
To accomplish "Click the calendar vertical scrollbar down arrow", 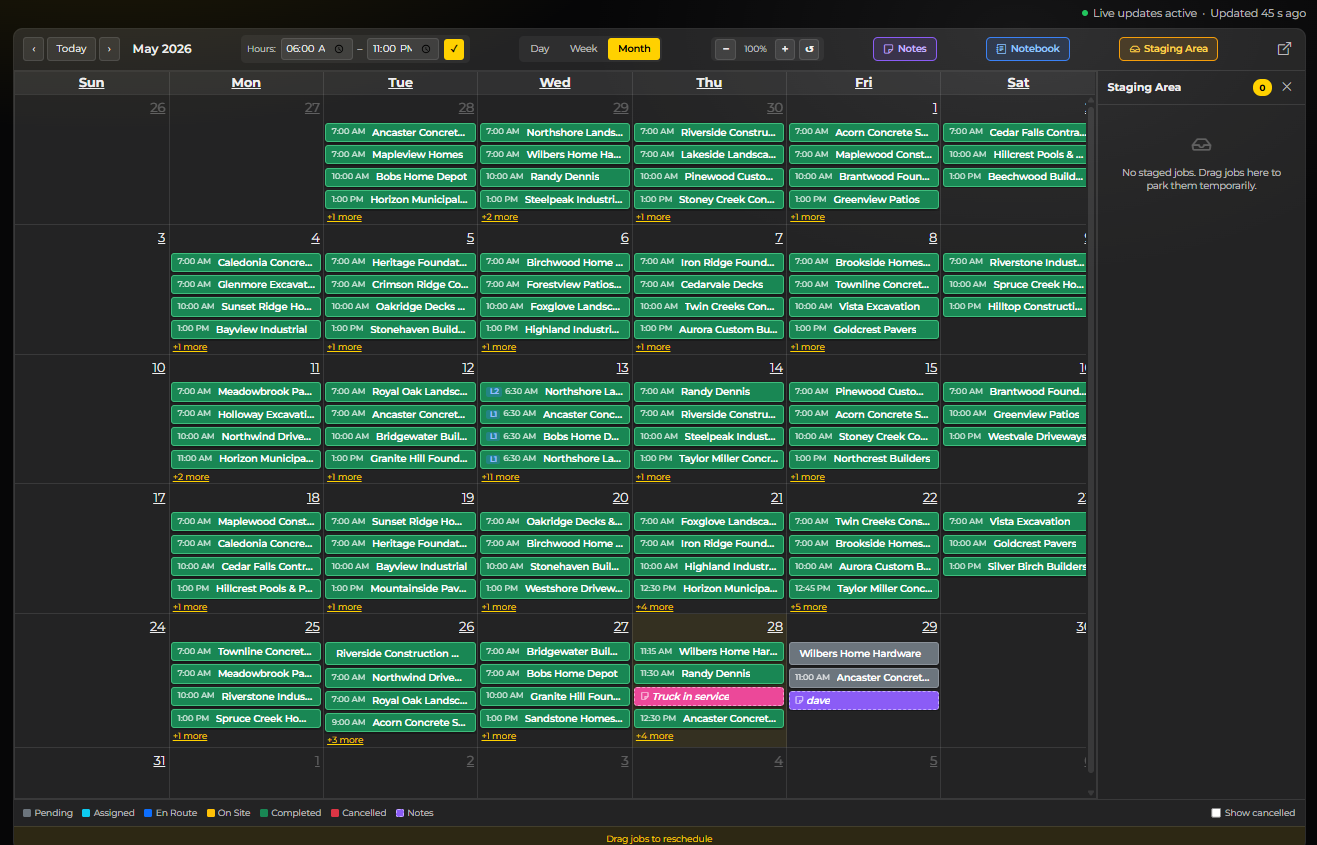I will click(1091, 791).
